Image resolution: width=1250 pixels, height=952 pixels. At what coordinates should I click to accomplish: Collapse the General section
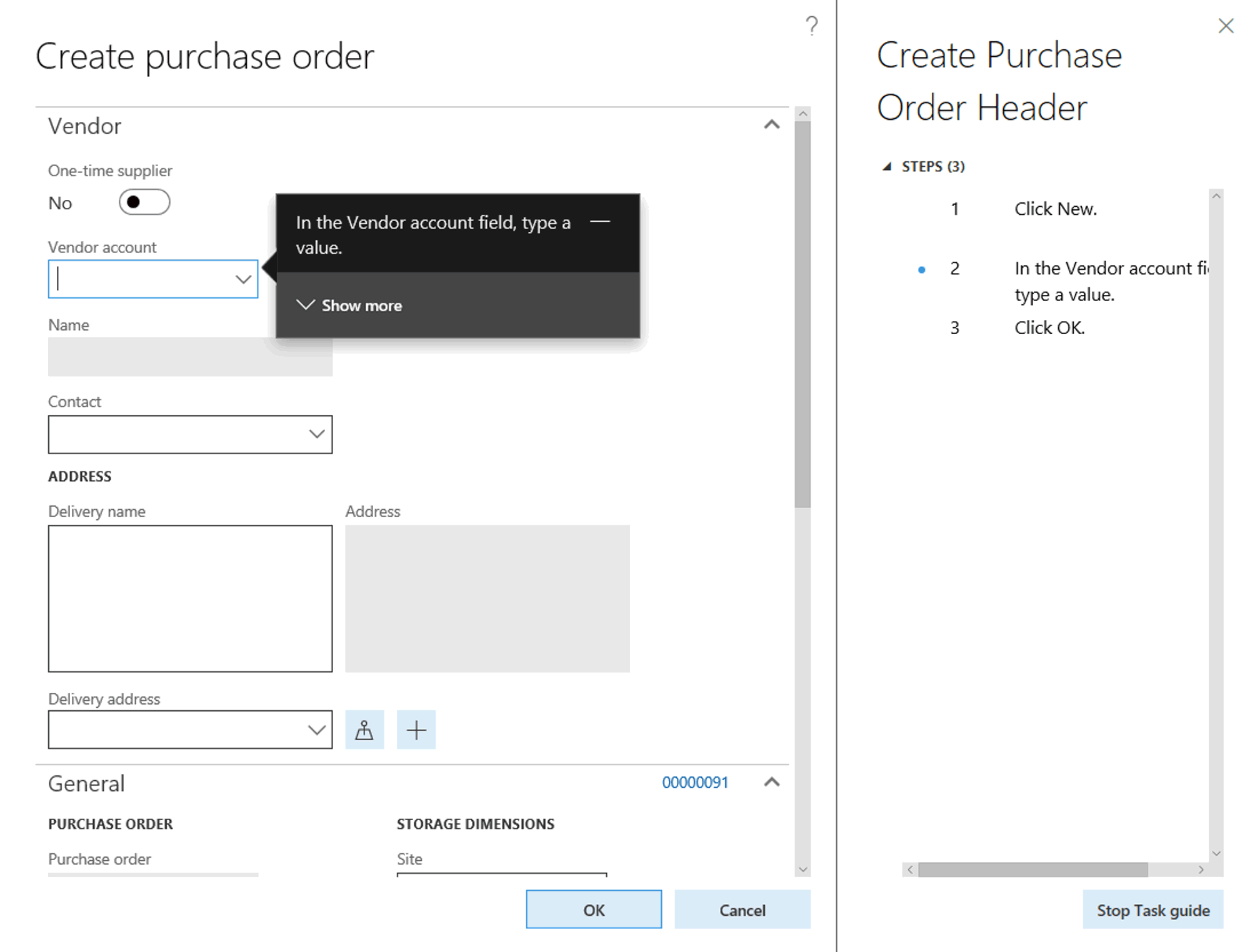[772, 782]
